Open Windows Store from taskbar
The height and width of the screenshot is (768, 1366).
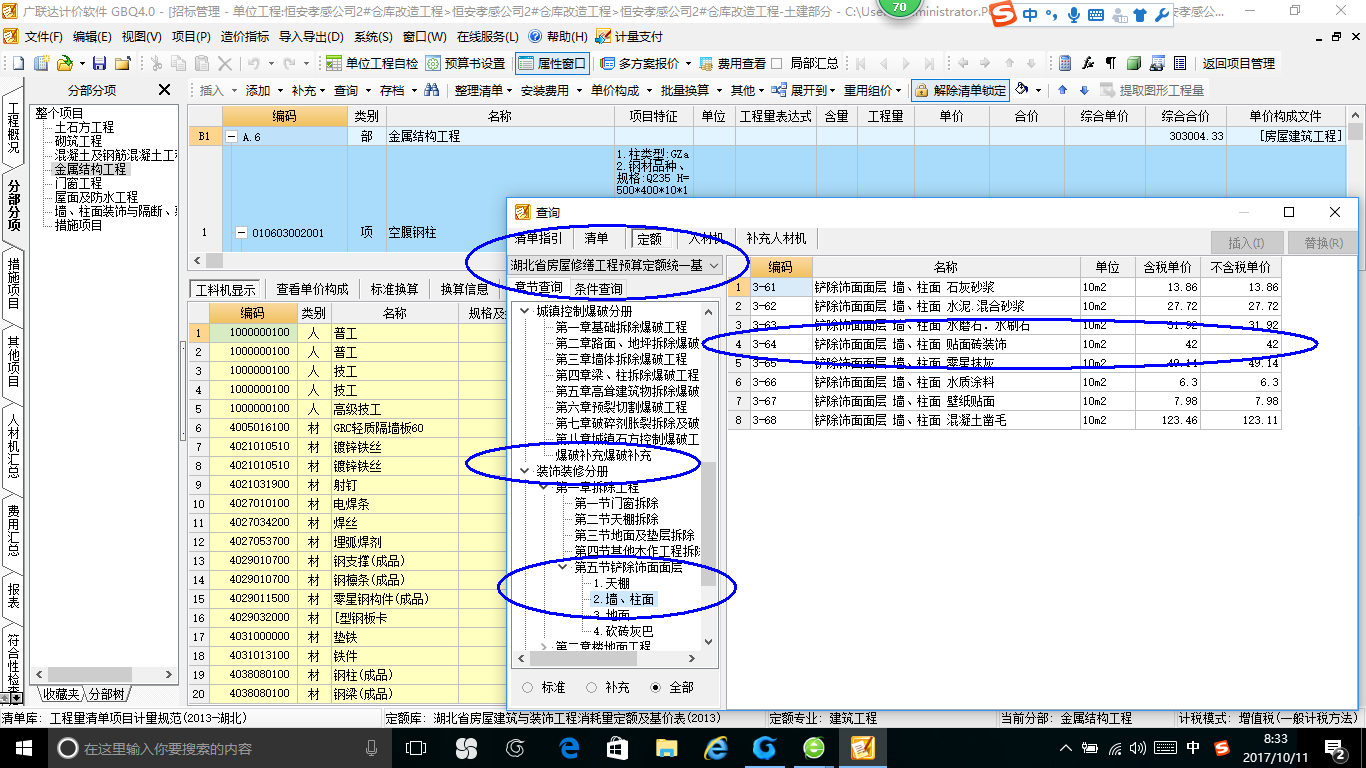coord(616,747)
